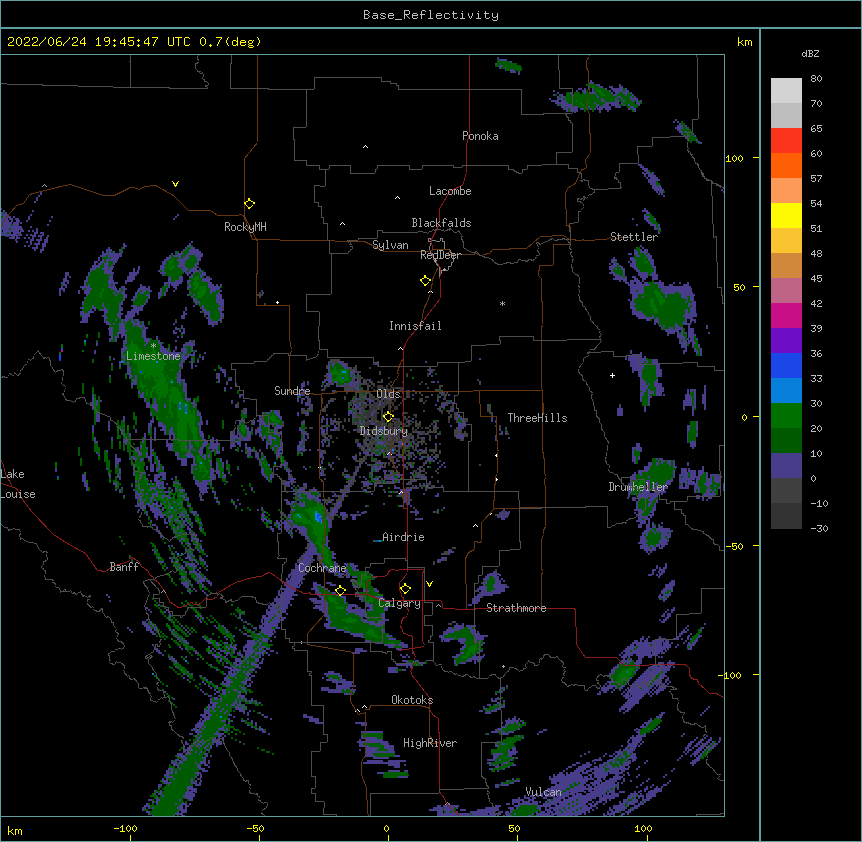
Task: Click the yellow 54 dBZ legend swatch
Action: click(786, 215)
